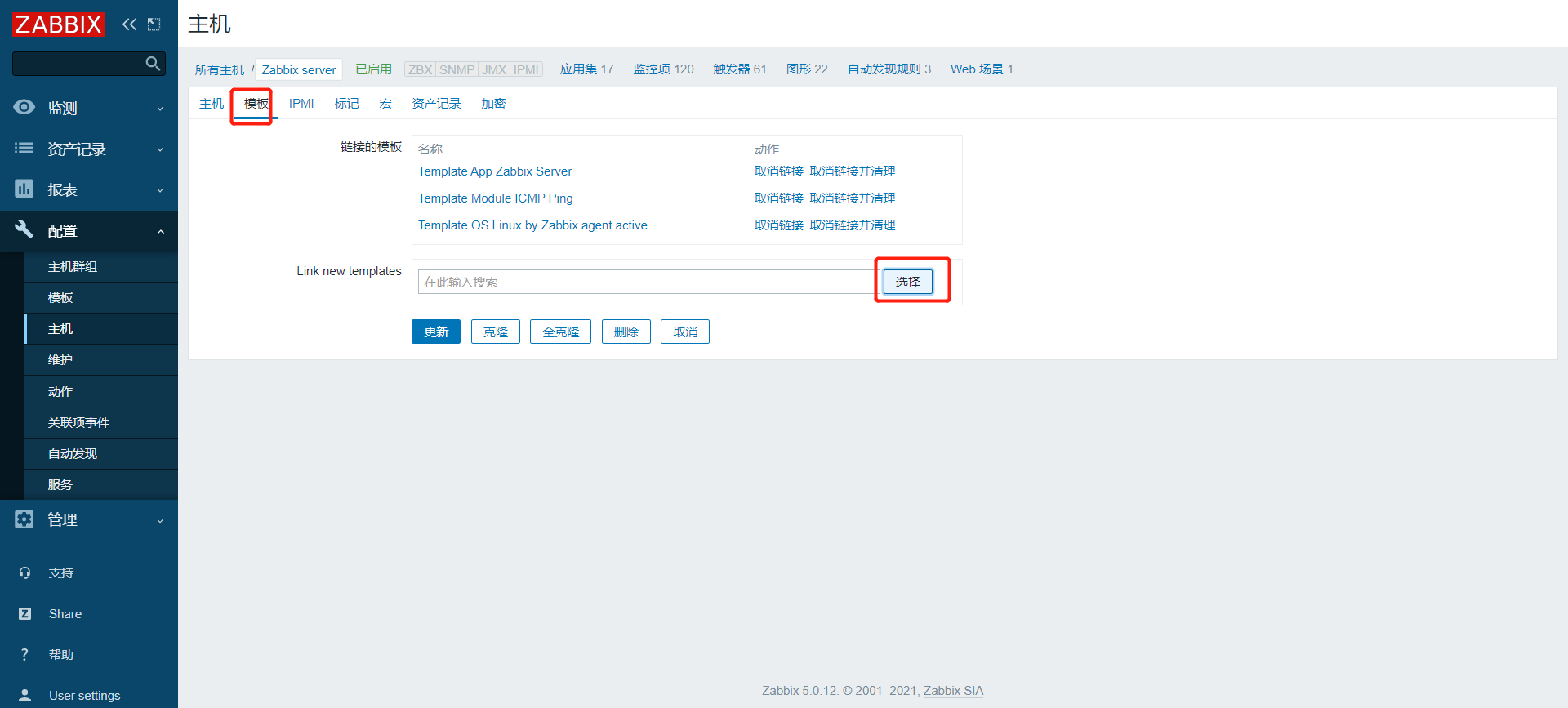1568x708 pixels.
Task: Switch to the 宏 tab
Action: pos(385,103)
